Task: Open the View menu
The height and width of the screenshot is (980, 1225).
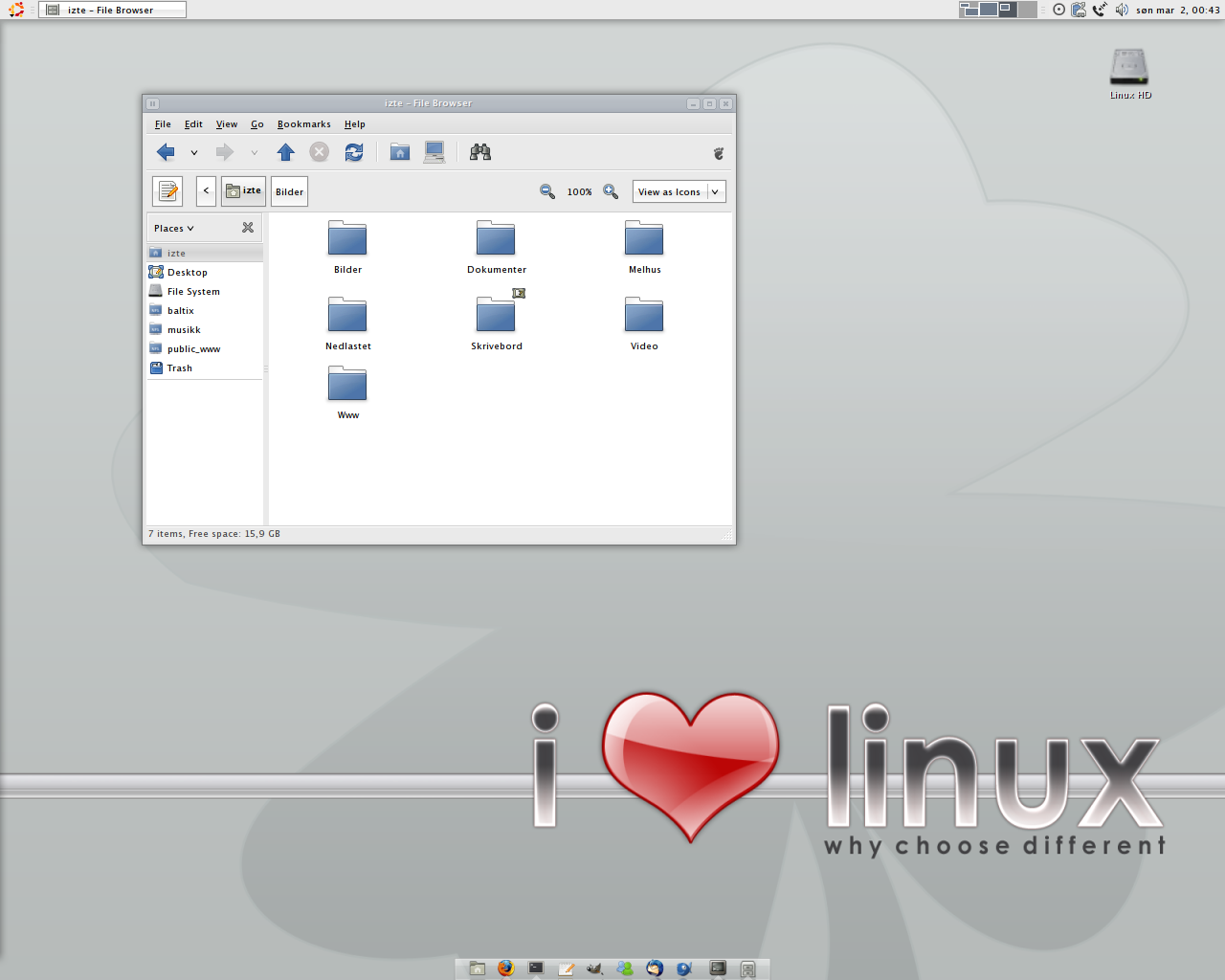Action: [x=227, y=124]
